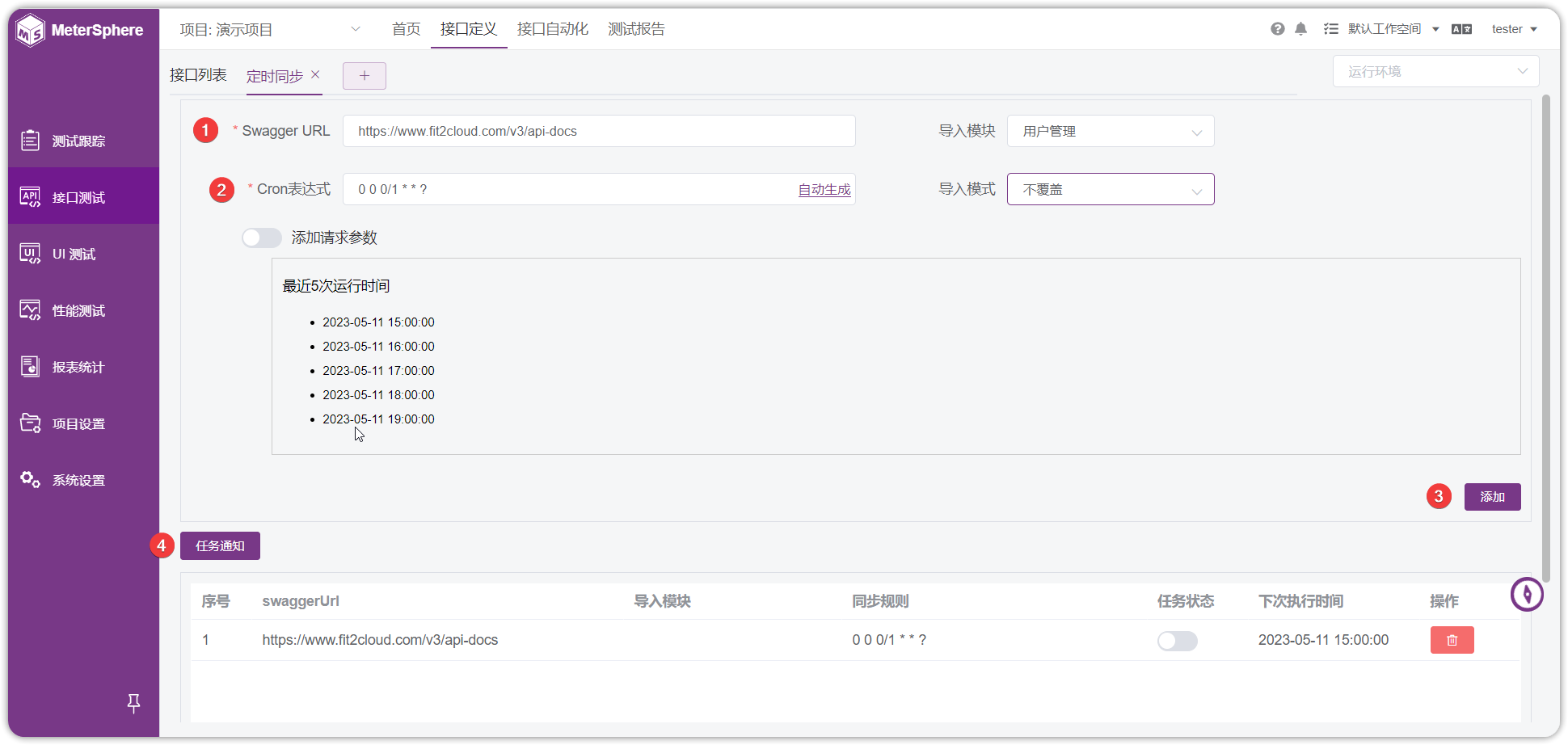Open the task list icon
Screen dimensions: 1568x745
tap(1330, 29)
